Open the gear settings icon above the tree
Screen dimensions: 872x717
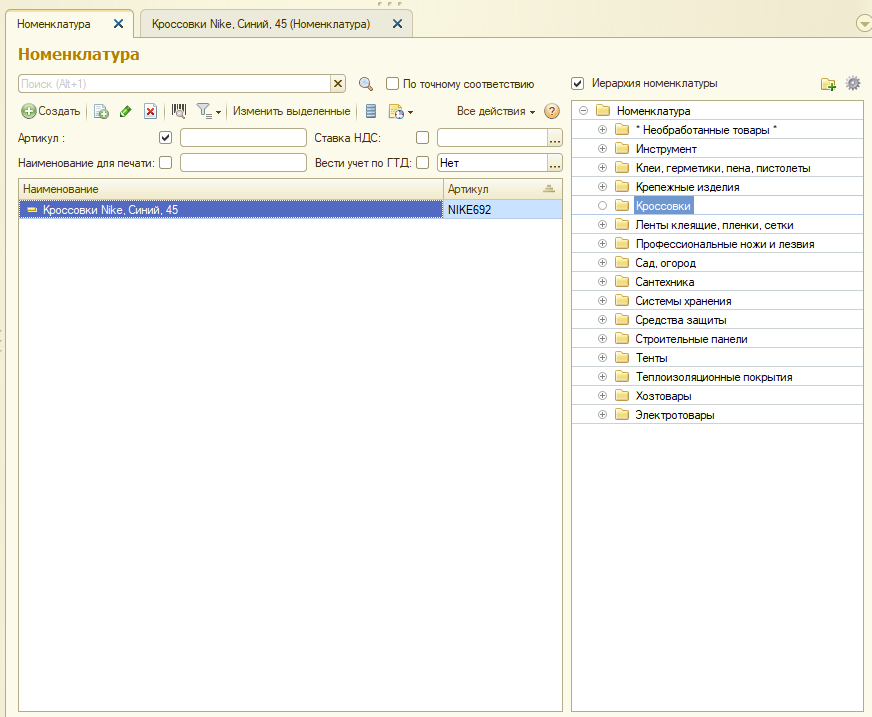[x=853, y=84]
